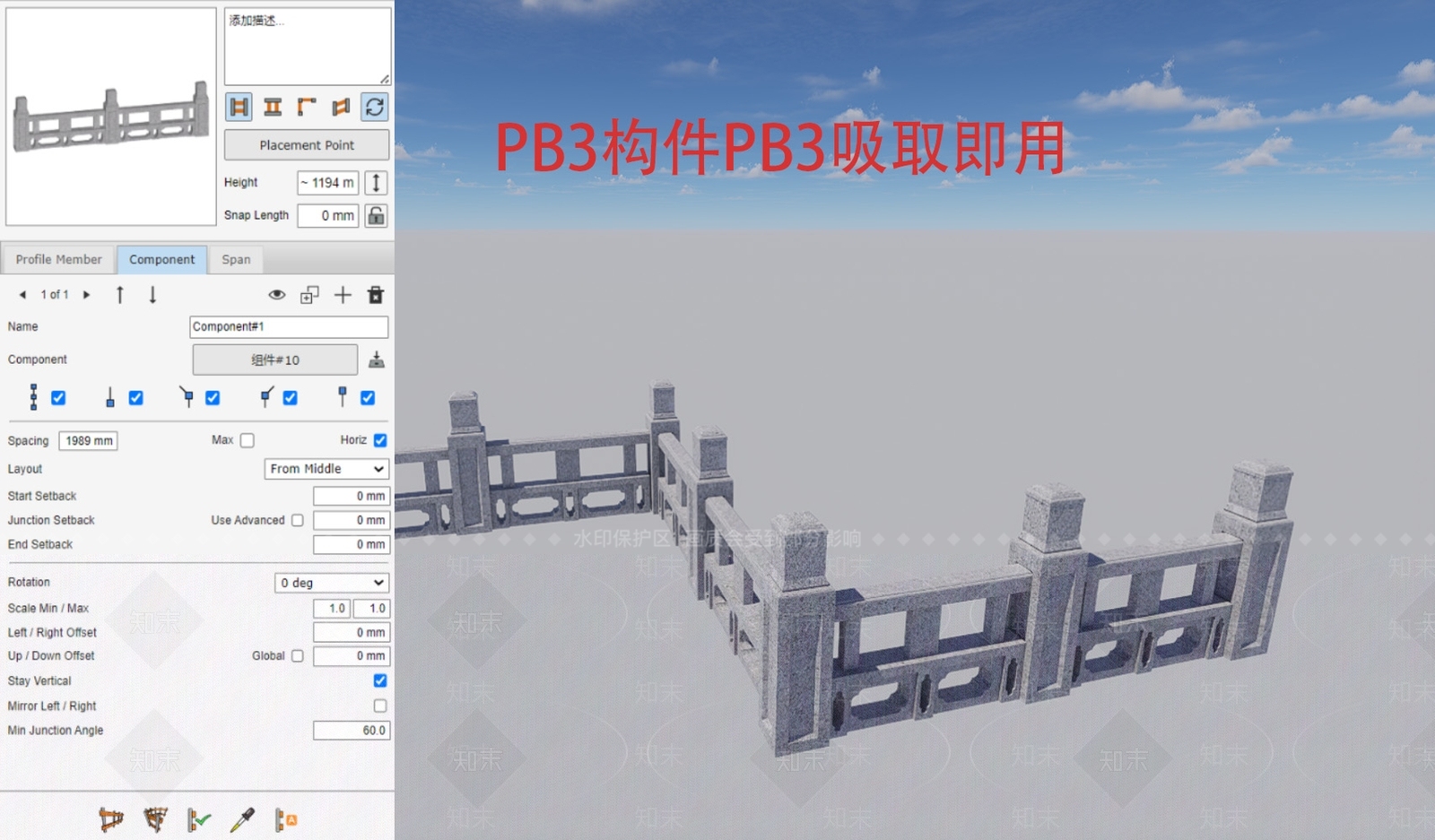The width and height of the screenshot is (1435, 840).
Task: Move component up in the list
Action: tap(119, 294)
